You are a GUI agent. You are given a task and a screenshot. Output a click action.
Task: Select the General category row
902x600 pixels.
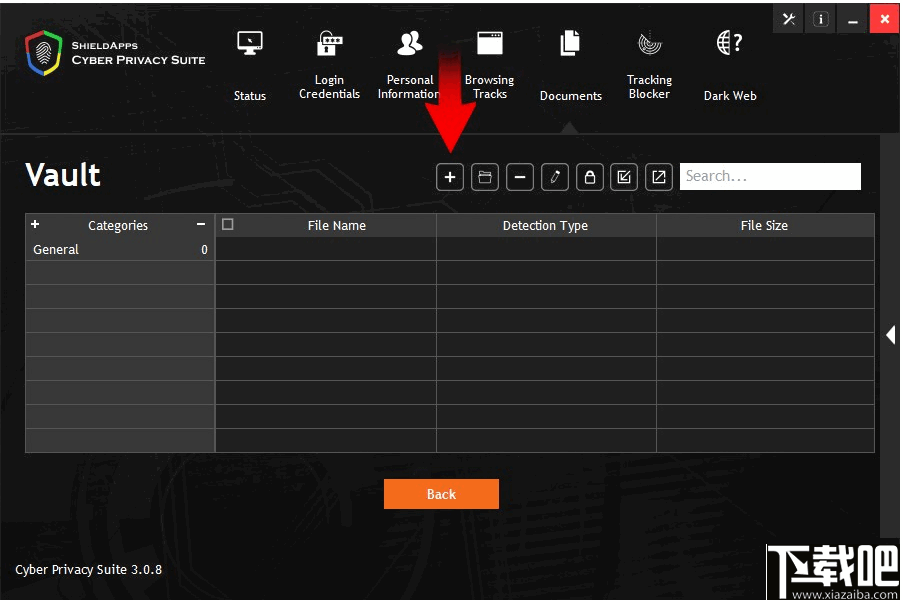(120, 249)
